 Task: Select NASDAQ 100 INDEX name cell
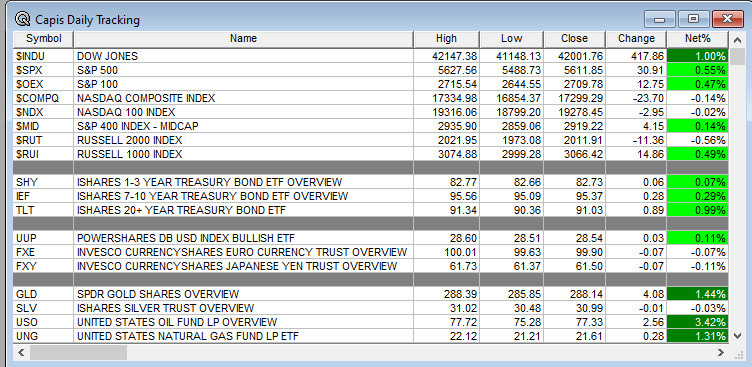coord(243,112)
